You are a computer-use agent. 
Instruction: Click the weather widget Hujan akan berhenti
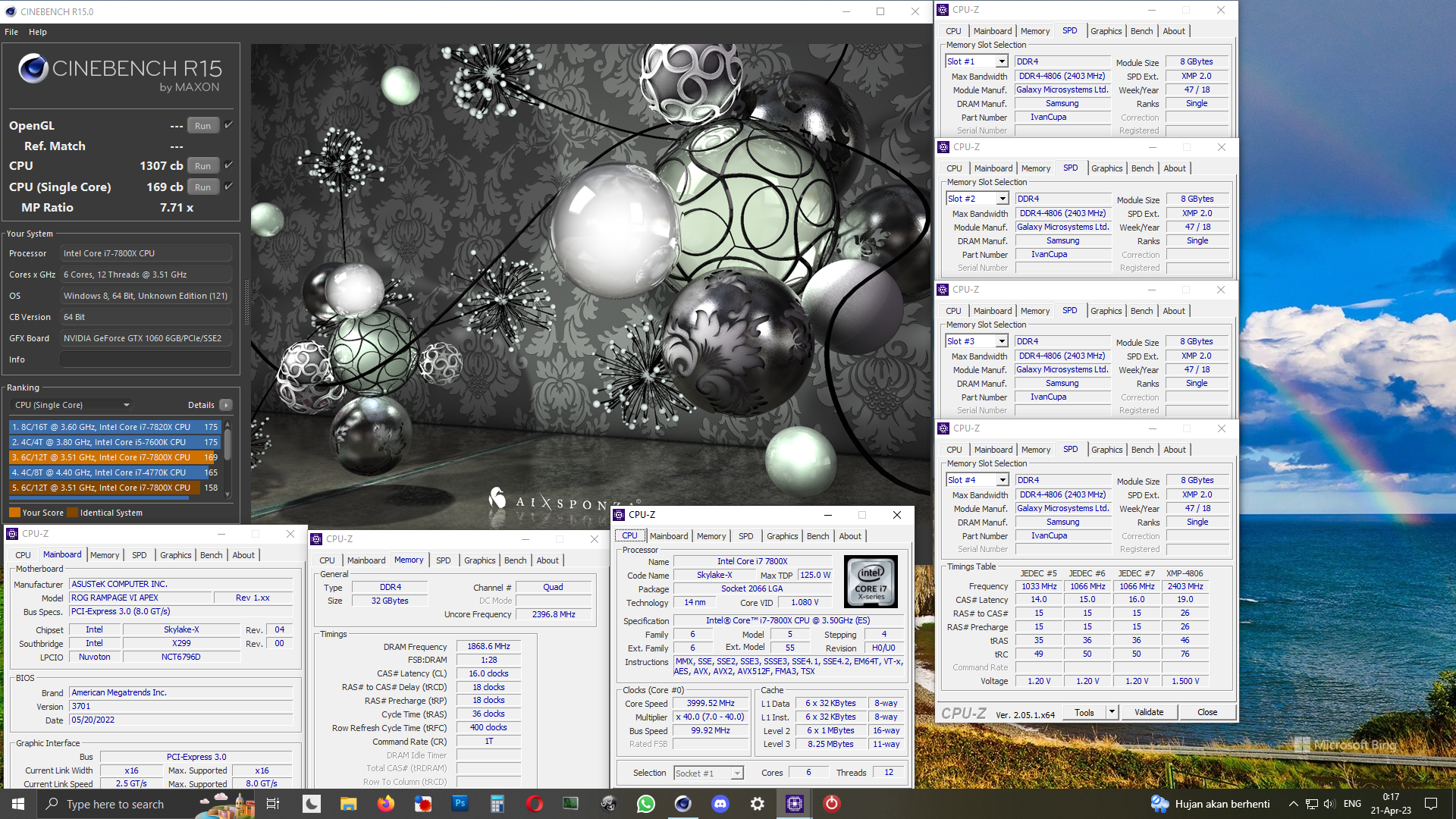pyautogui.click(x=1210, y=804)
